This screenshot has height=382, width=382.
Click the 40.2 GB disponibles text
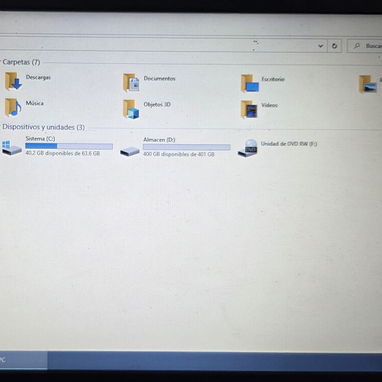[x=63, y=153]
